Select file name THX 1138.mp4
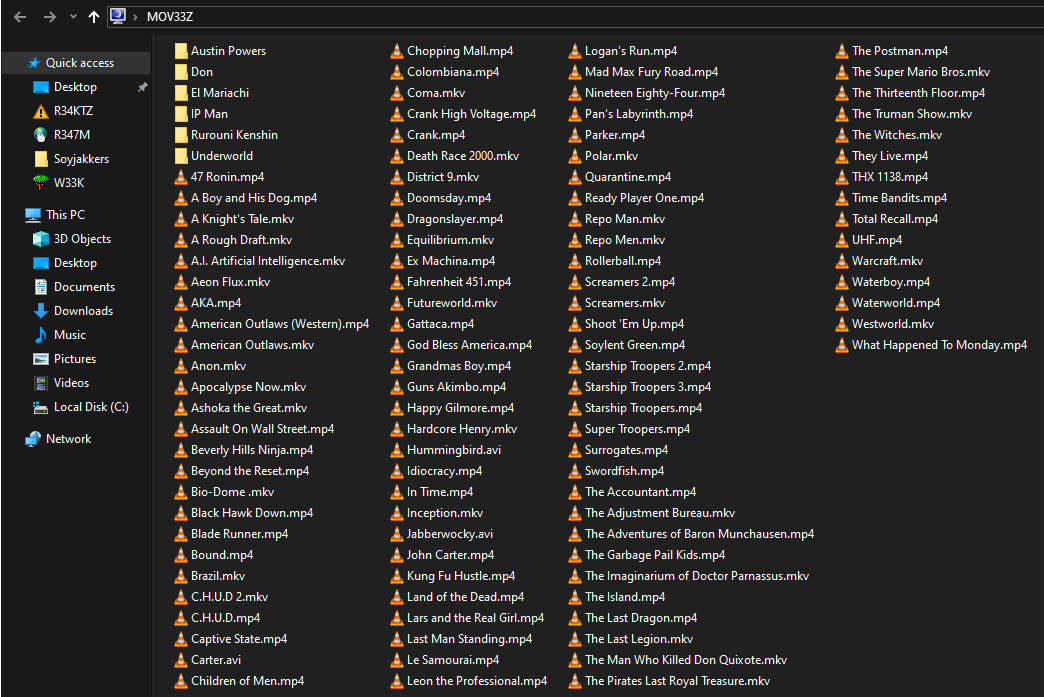Screen dimensions: 1044x697 pyautogui.click(x=890, y=176)
